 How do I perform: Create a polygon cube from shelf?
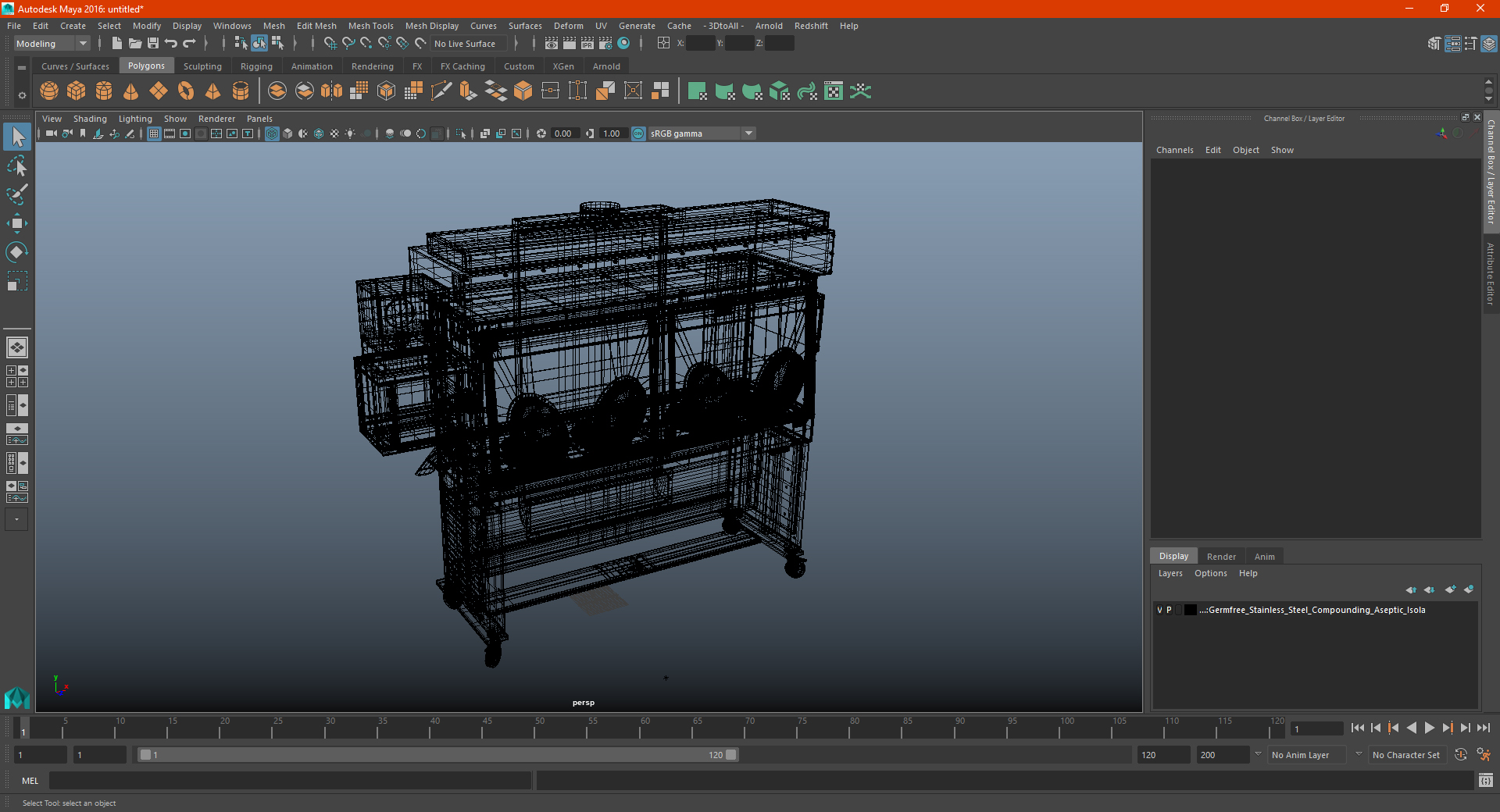pyautogui.click(x=77, y=91)
